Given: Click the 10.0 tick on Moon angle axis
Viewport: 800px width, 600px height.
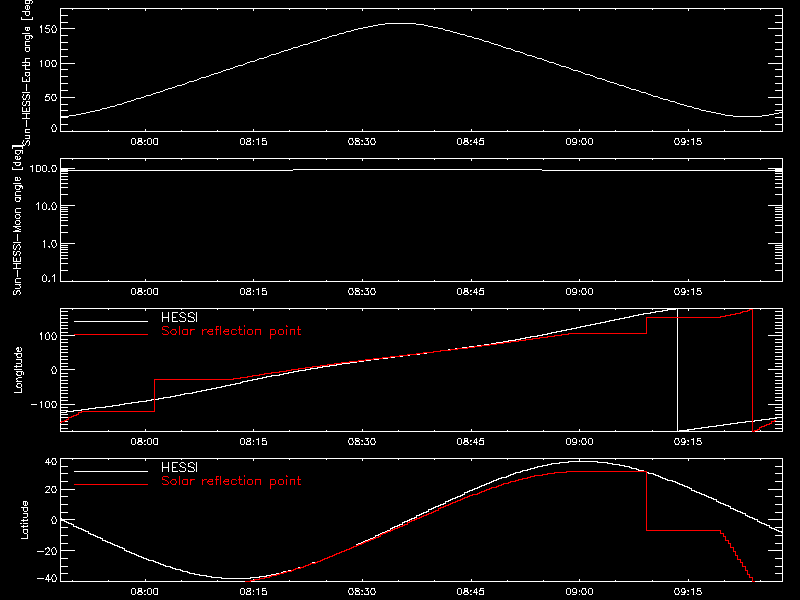Looking at the screenshot, I should click(46, 206).
